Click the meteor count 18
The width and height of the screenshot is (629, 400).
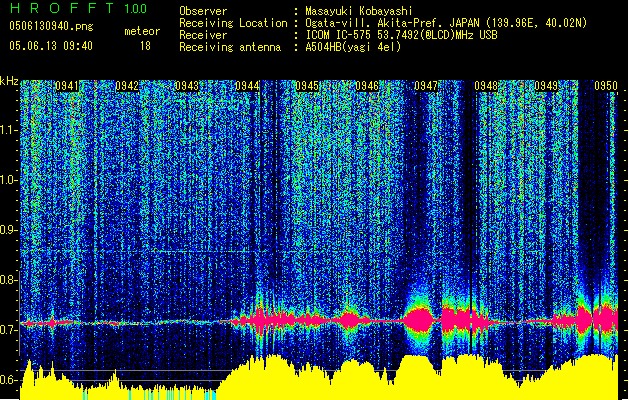tap(145, 46)
